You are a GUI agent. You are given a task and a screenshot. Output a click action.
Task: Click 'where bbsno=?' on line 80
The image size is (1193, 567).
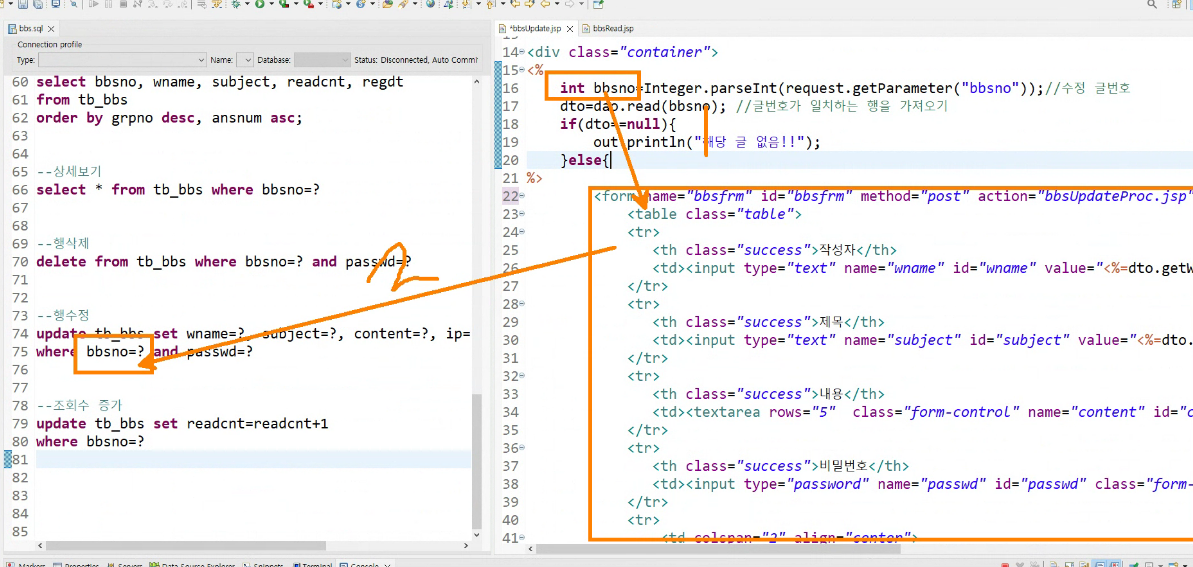[x=90, y=441]
